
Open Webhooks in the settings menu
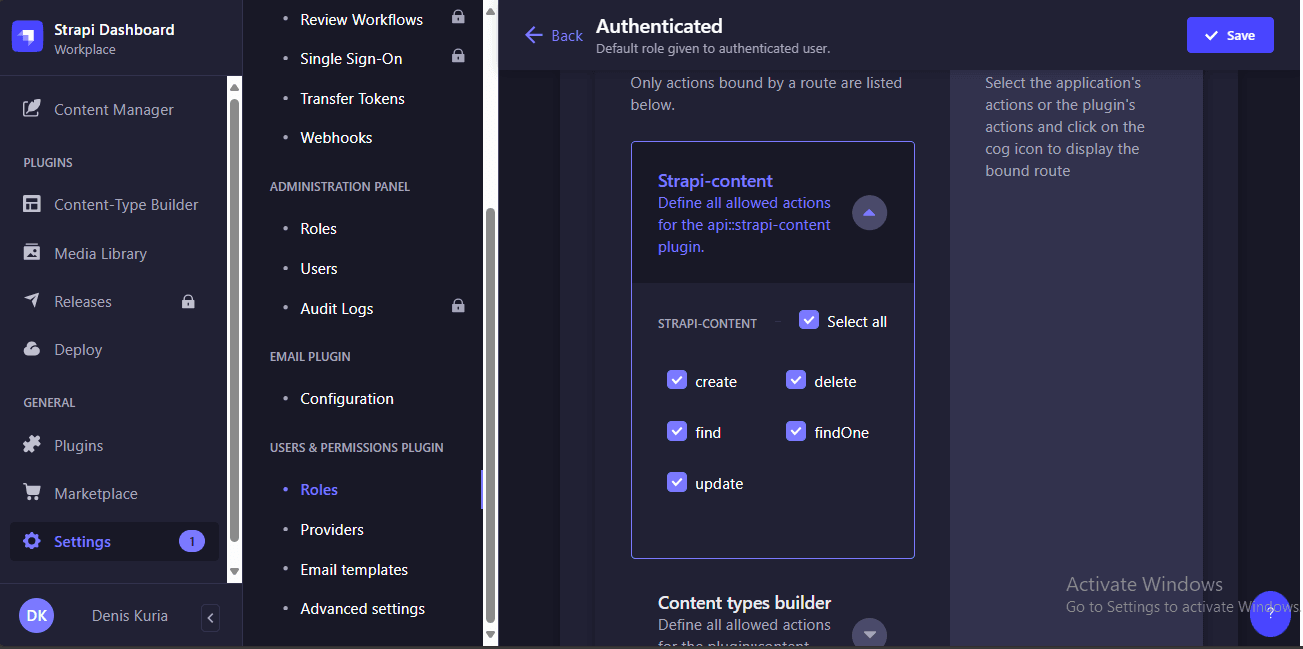[x=336, y=138]
